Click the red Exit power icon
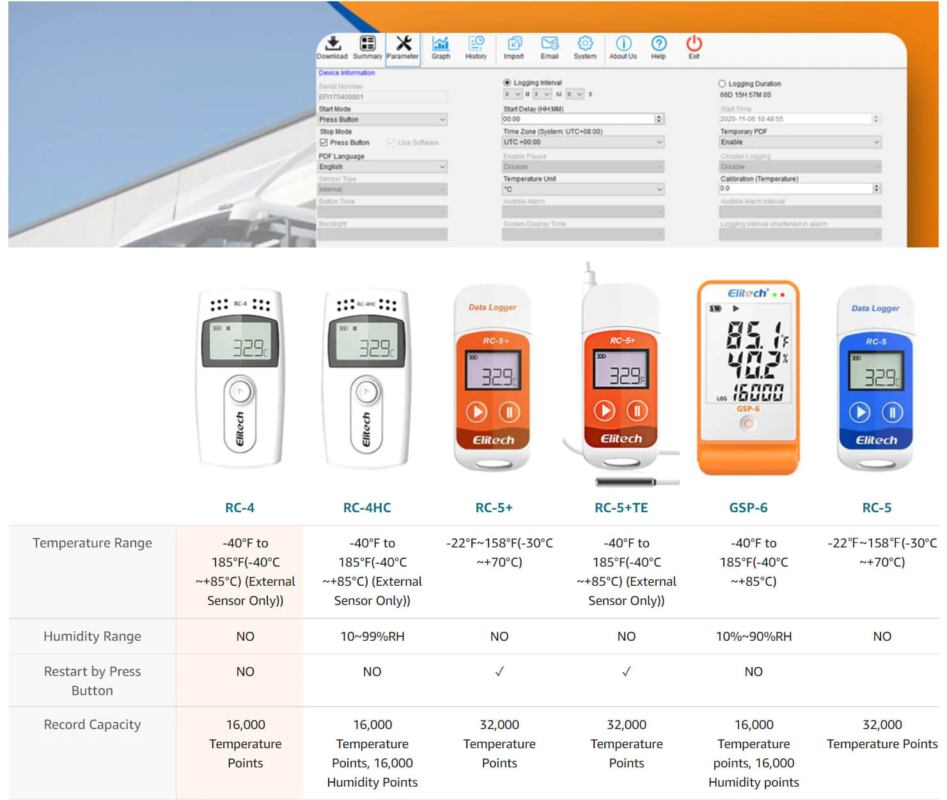 click(693, 46)
